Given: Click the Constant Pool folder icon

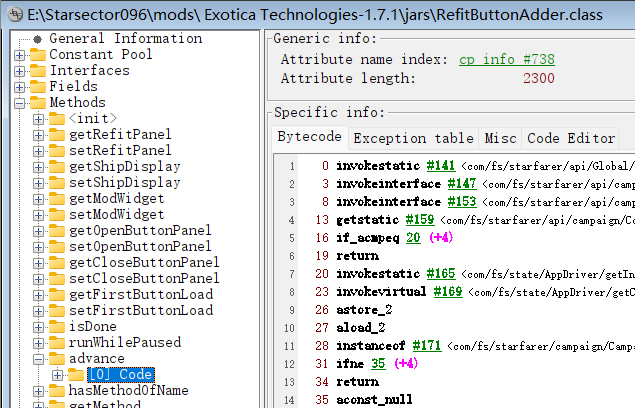Looking at the screenshot, I should point(38,55).
